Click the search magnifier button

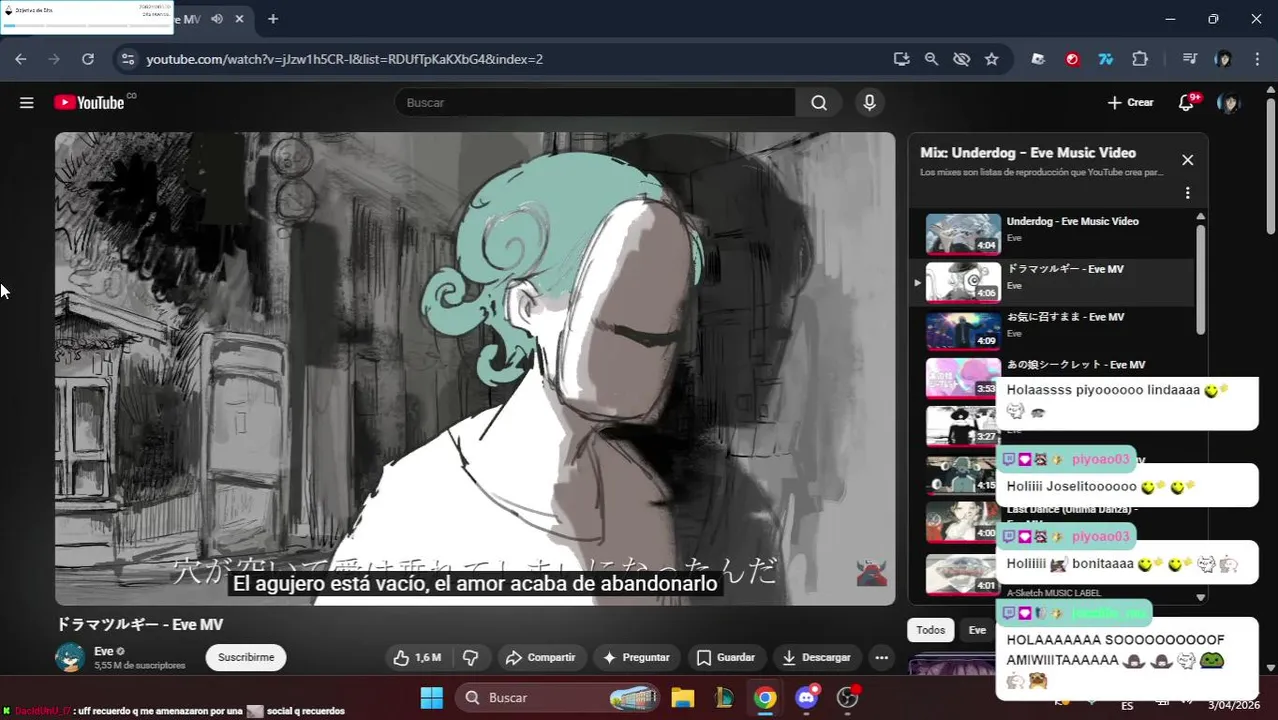coord(819,103)
